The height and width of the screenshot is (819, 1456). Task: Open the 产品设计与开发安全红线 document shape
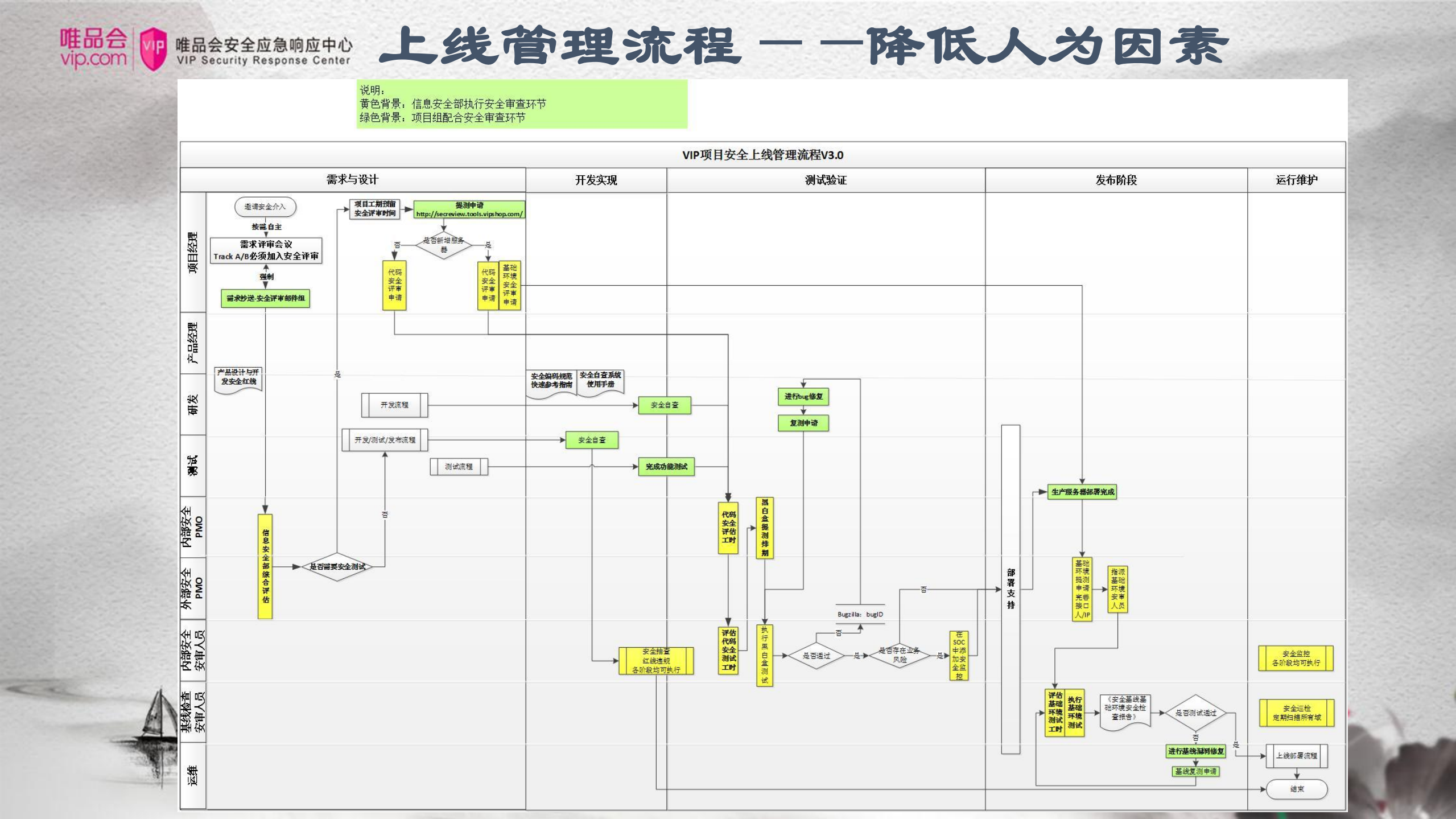click(x=240, y=380)
